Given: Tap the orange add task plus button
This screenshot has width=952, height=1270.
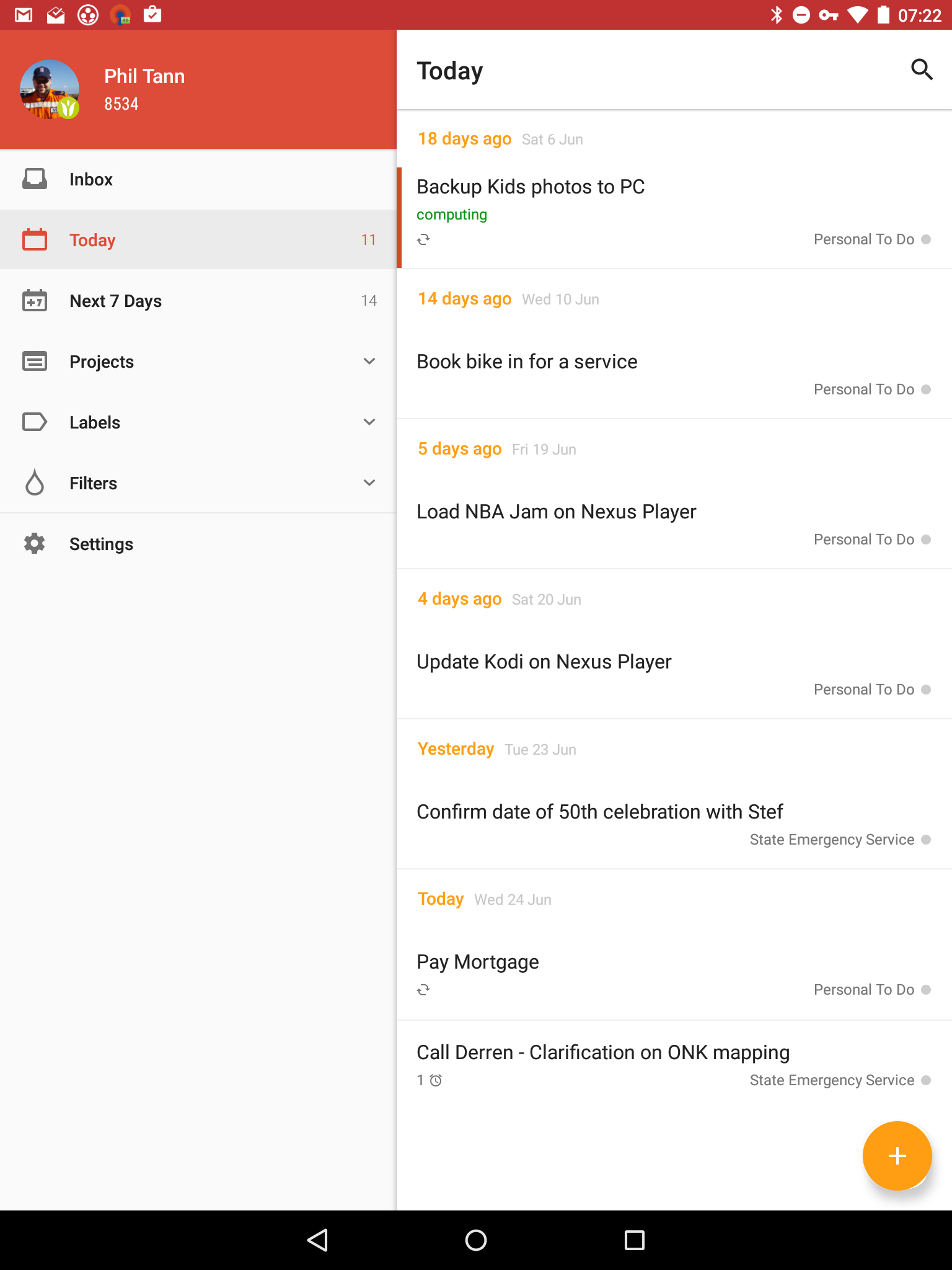Looking at the screenshot, I should [897, 1156].
